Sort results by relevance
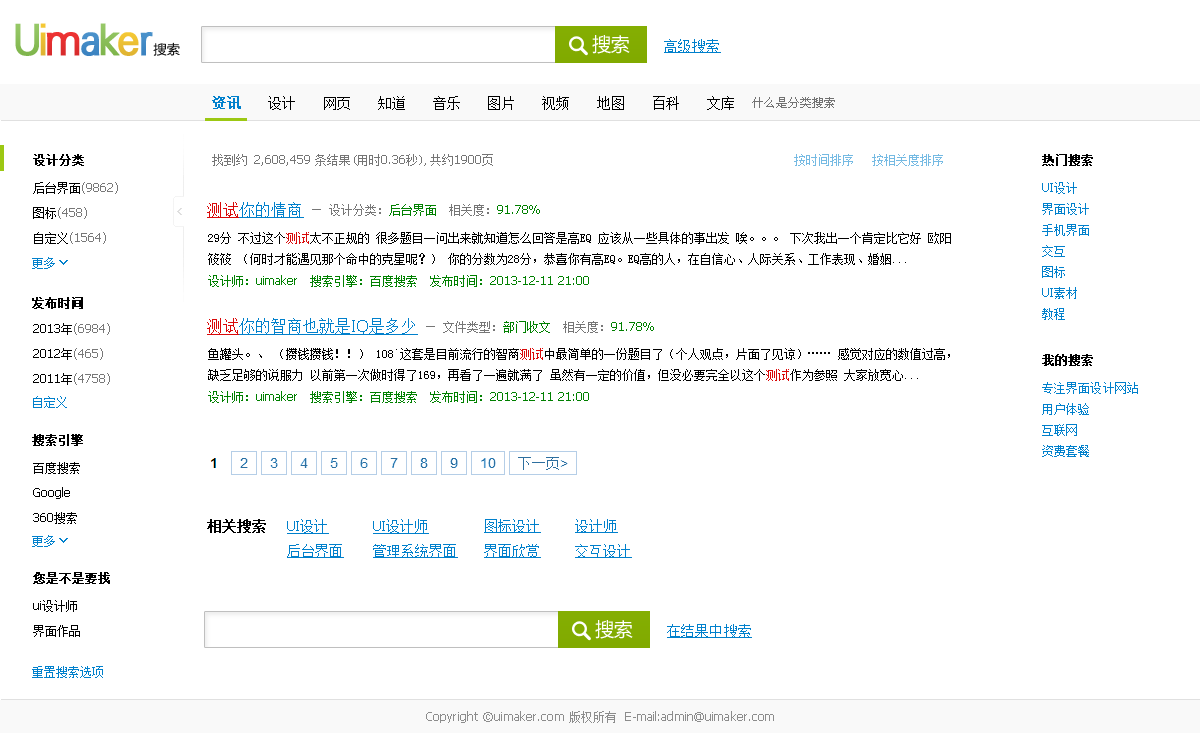 click(907, 160)
